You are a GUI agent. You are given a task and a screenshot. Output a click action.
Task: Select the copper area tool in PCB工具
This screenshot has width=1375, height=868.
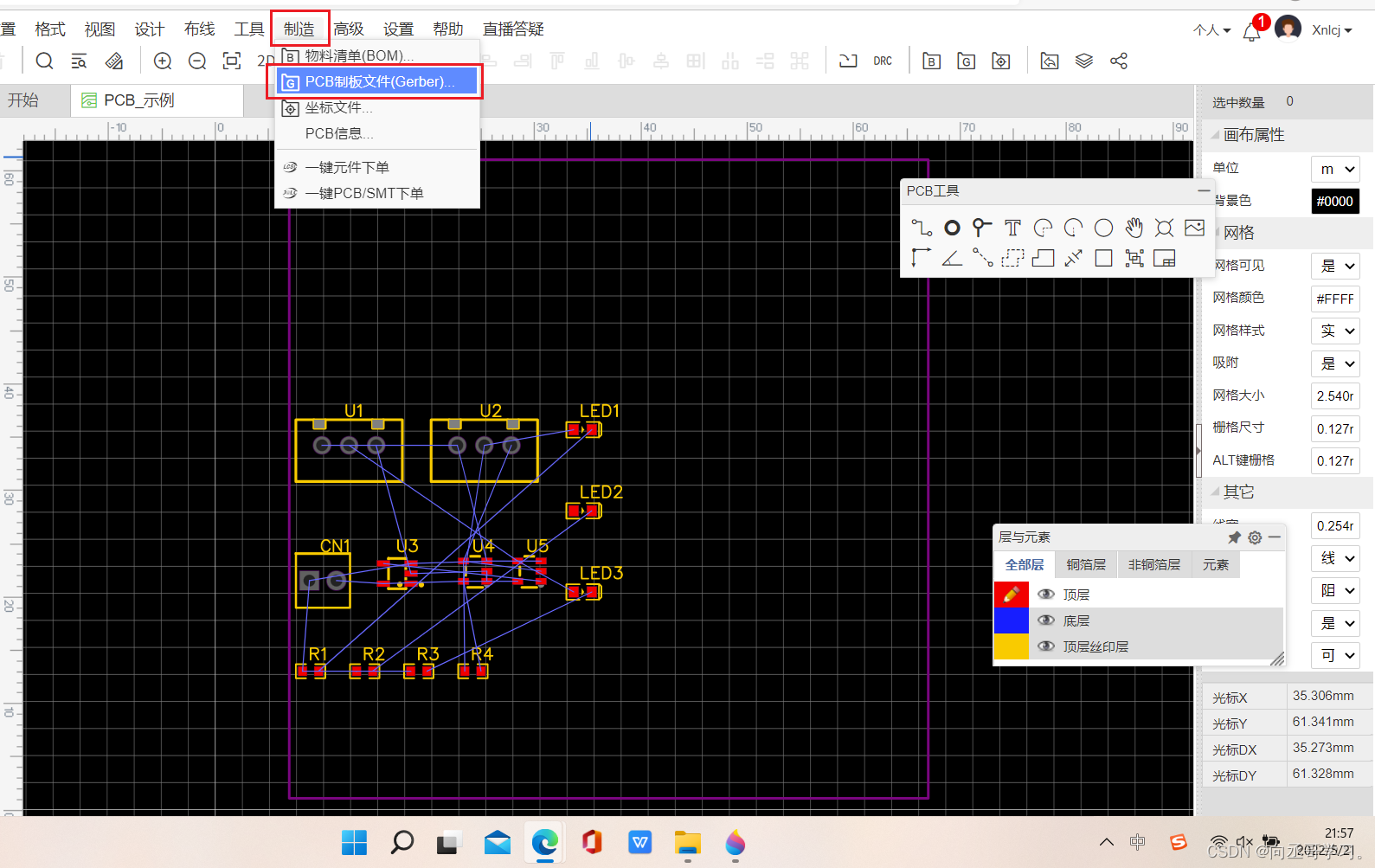(1012, 258)
